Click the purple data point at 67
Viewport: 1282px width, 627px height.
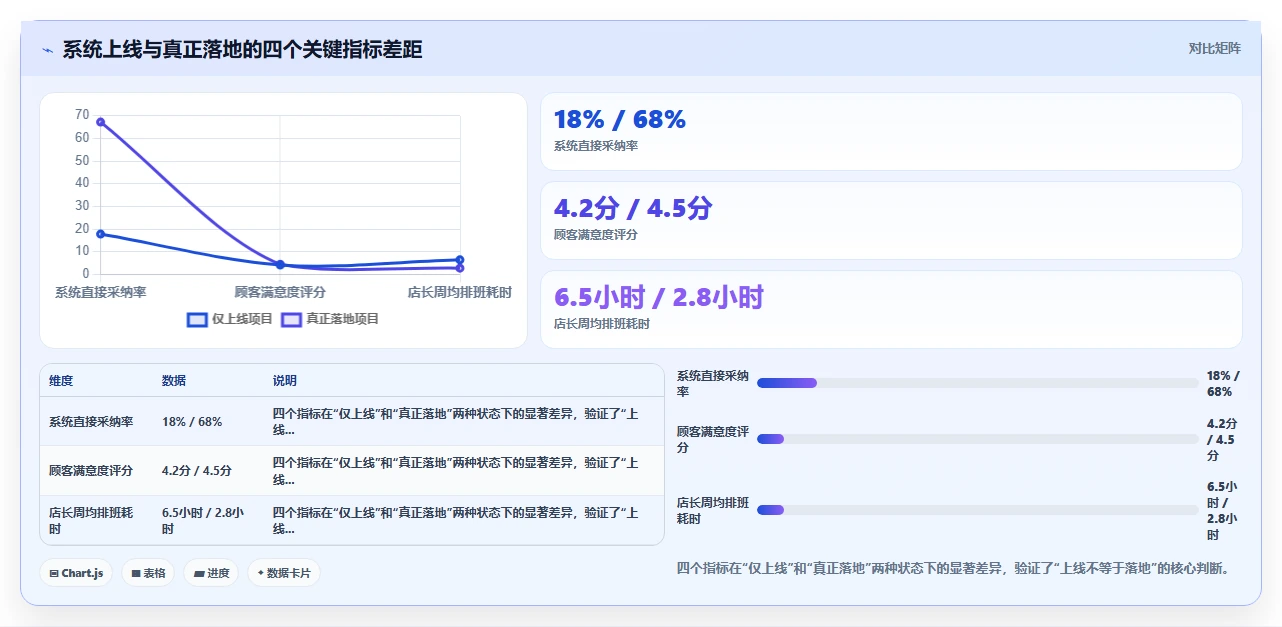click(100, 122)
